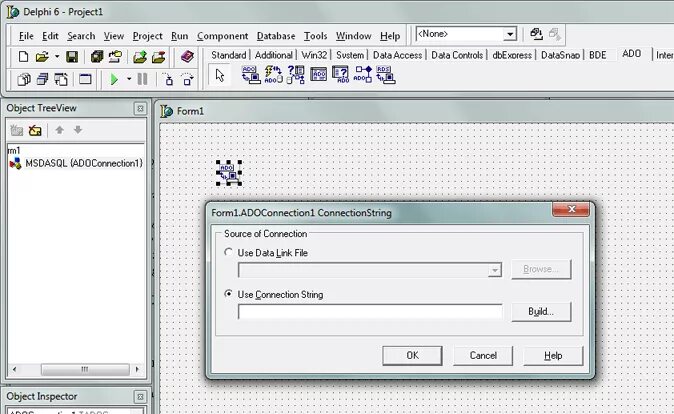The width and height of the screenshot is (674, 414).
Task: Click the Trace Into debug icon
Action: [x=168, y=80]
